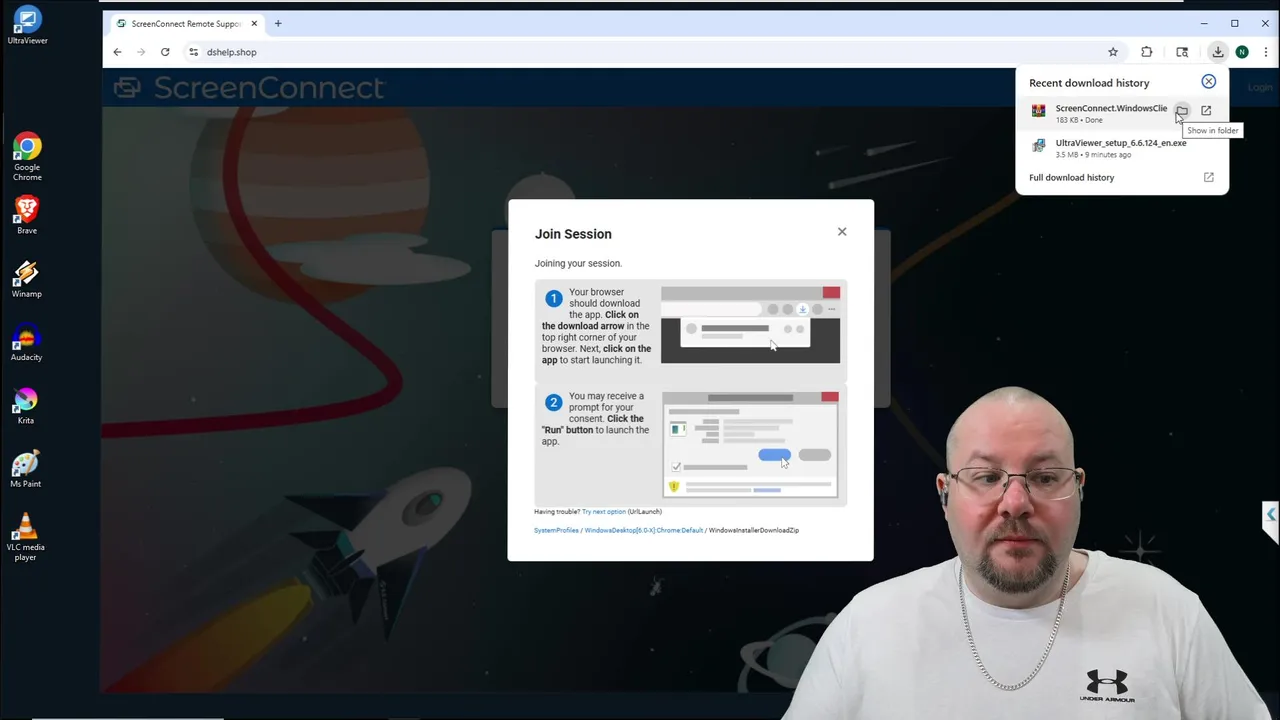Click Brave desktop shortcut

click(x=27, y=215)
